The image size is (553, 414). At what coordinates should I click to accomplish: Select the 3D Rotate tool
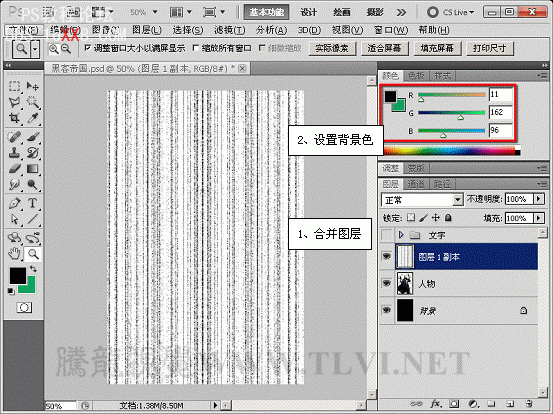coord(14,238)
